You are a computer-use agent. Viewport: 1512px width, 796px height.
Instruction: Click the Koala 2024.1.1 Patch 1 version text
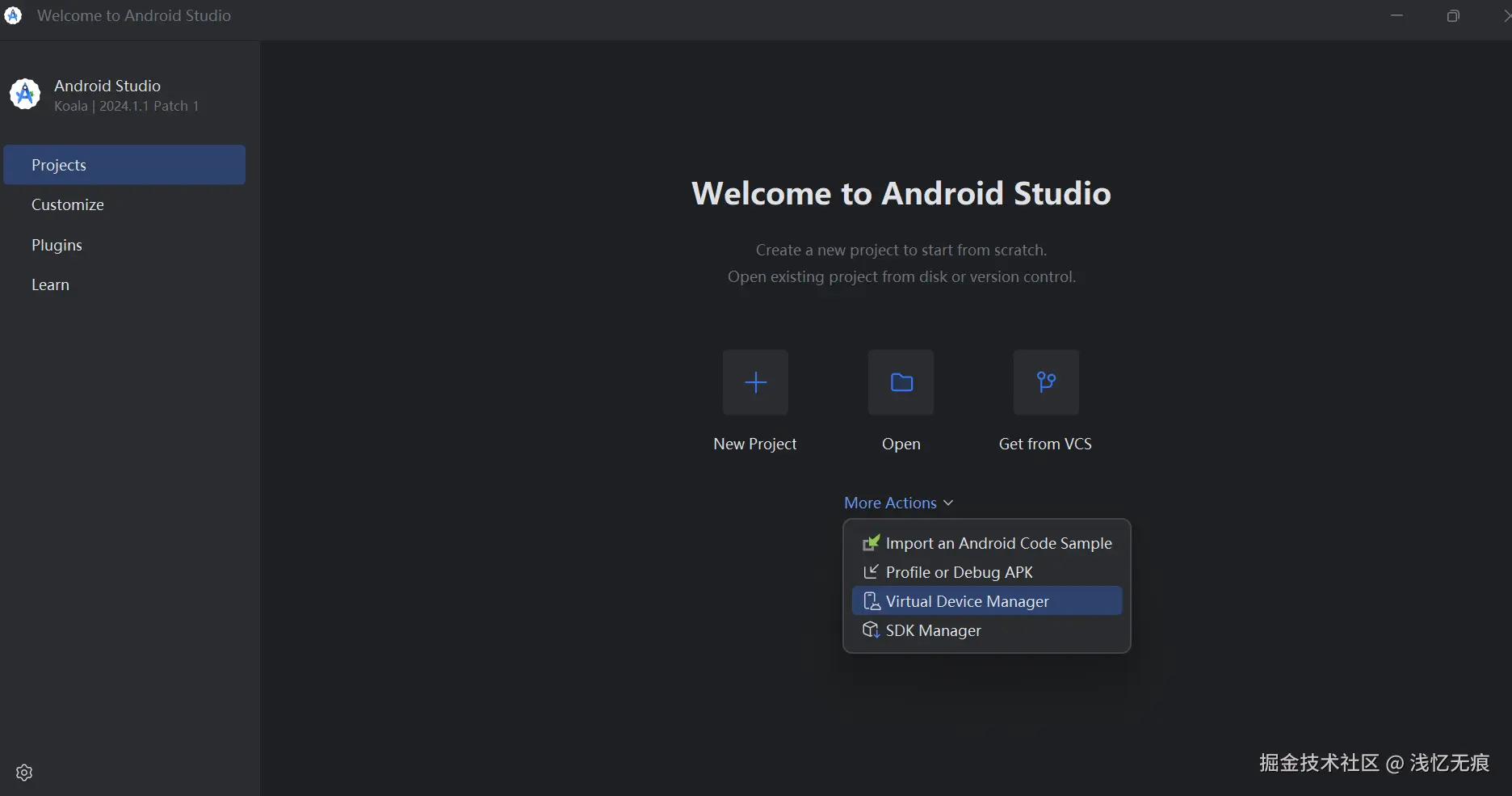point(126,106)
